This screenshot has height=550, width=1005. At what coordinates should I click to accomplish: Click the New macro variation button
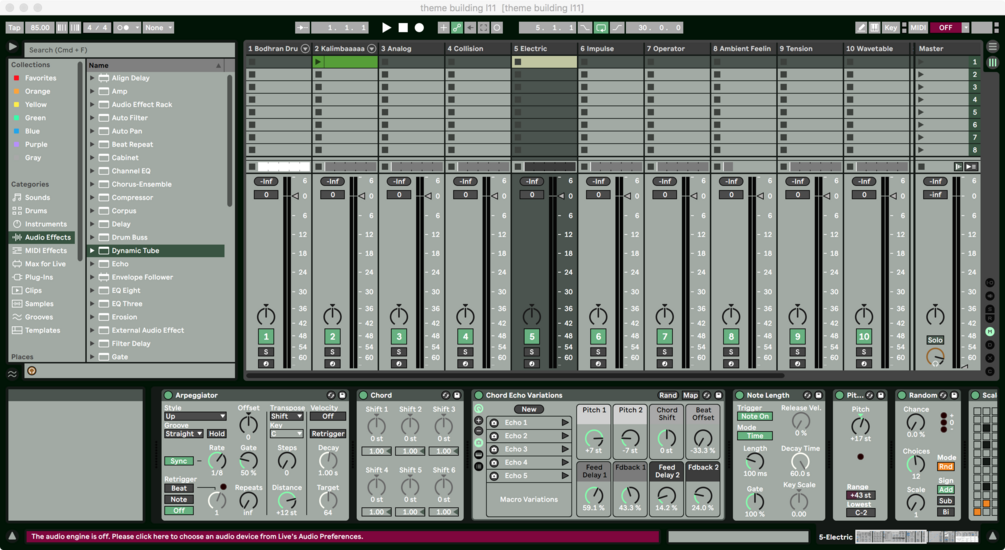click(x=529, y=410)
